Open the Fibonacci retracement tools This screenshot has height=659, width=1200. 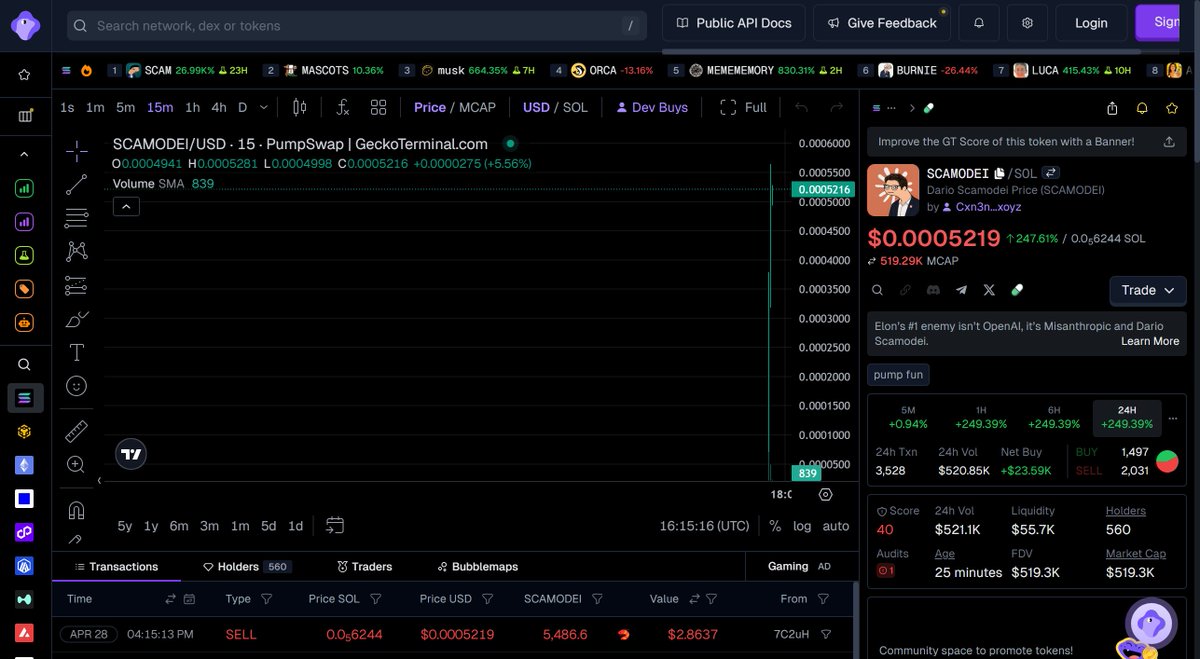(77, 218)
